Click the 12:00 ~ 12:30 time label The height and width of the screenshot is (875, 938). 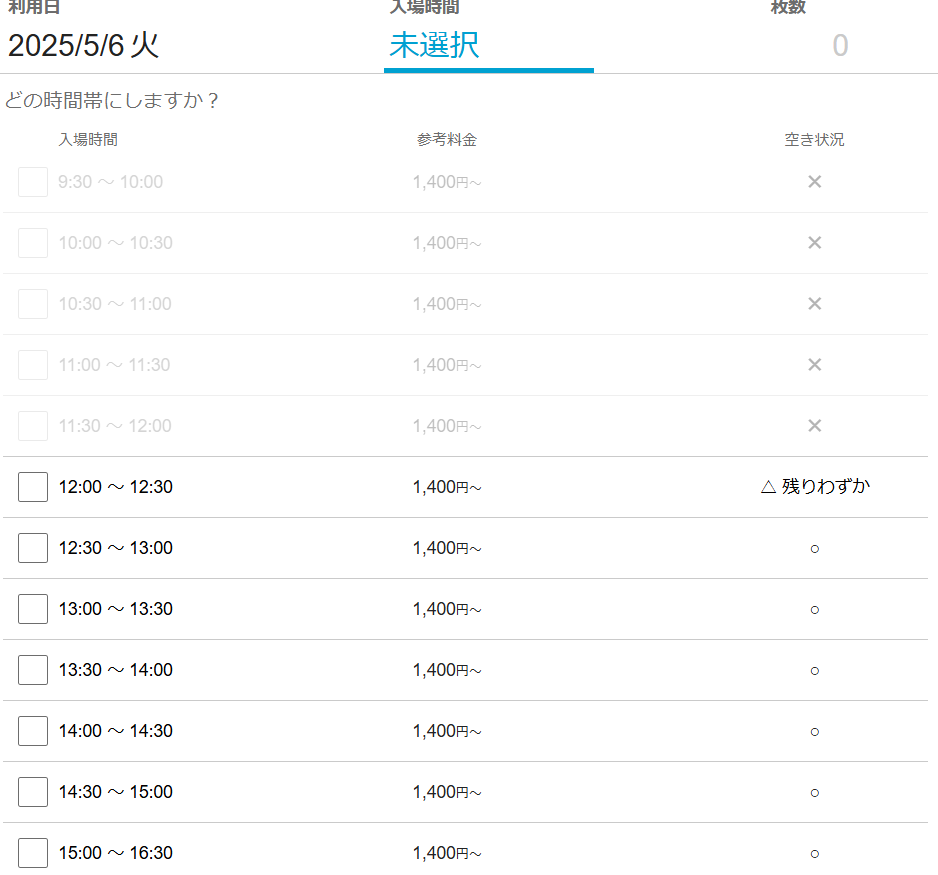tap(115, 487)
